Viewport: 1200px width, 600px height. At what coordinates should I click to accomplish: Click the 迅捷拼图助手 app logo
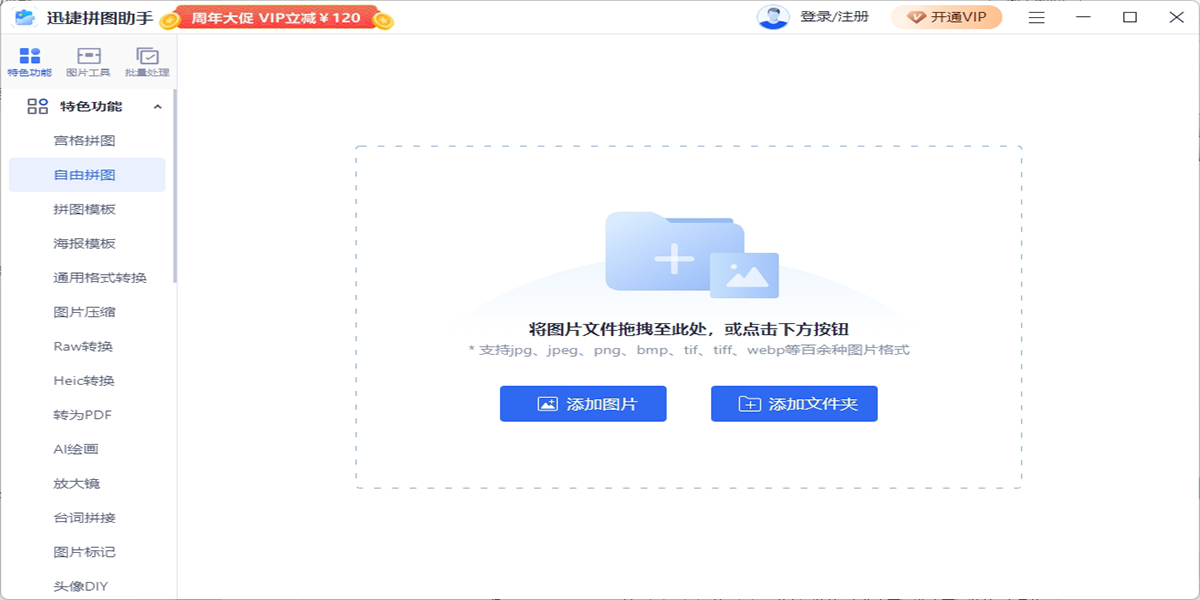25,17
